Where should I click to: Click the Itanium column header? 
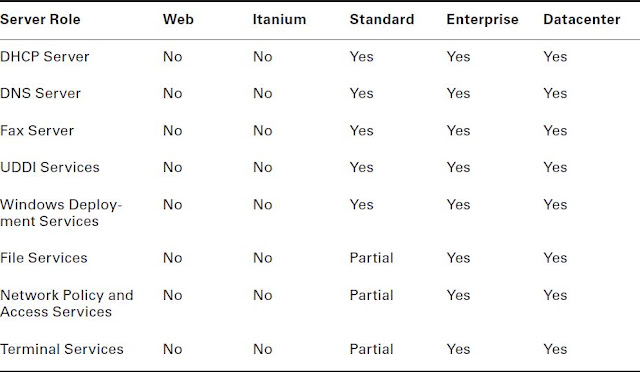point(279,19)
